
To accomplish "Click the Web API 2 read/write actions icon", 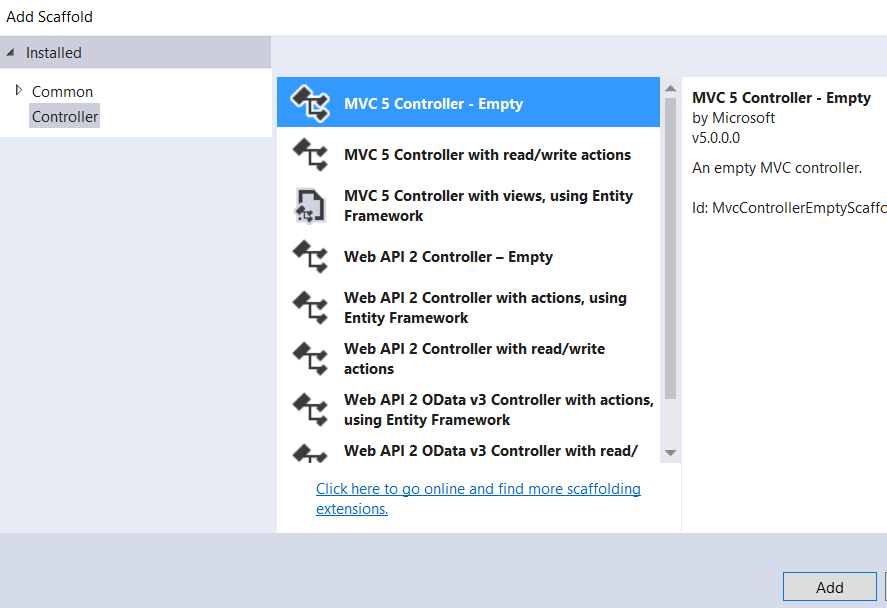I will [310, 358].
